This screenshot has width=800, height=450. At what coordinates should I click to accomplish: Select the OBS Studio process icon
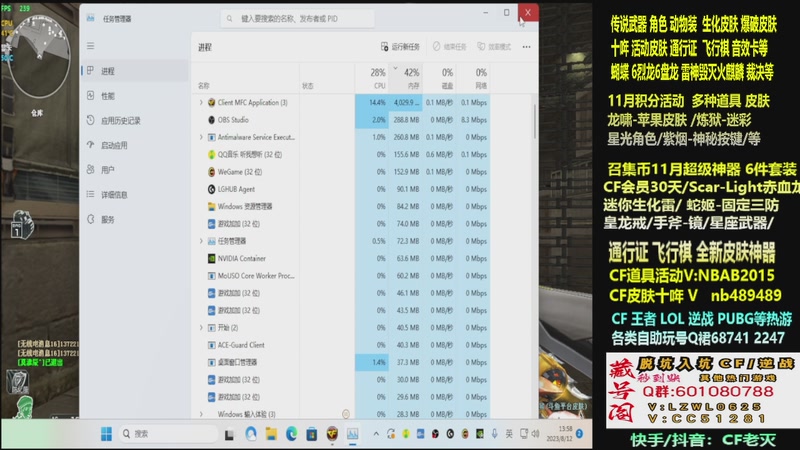tap(211, 120)
